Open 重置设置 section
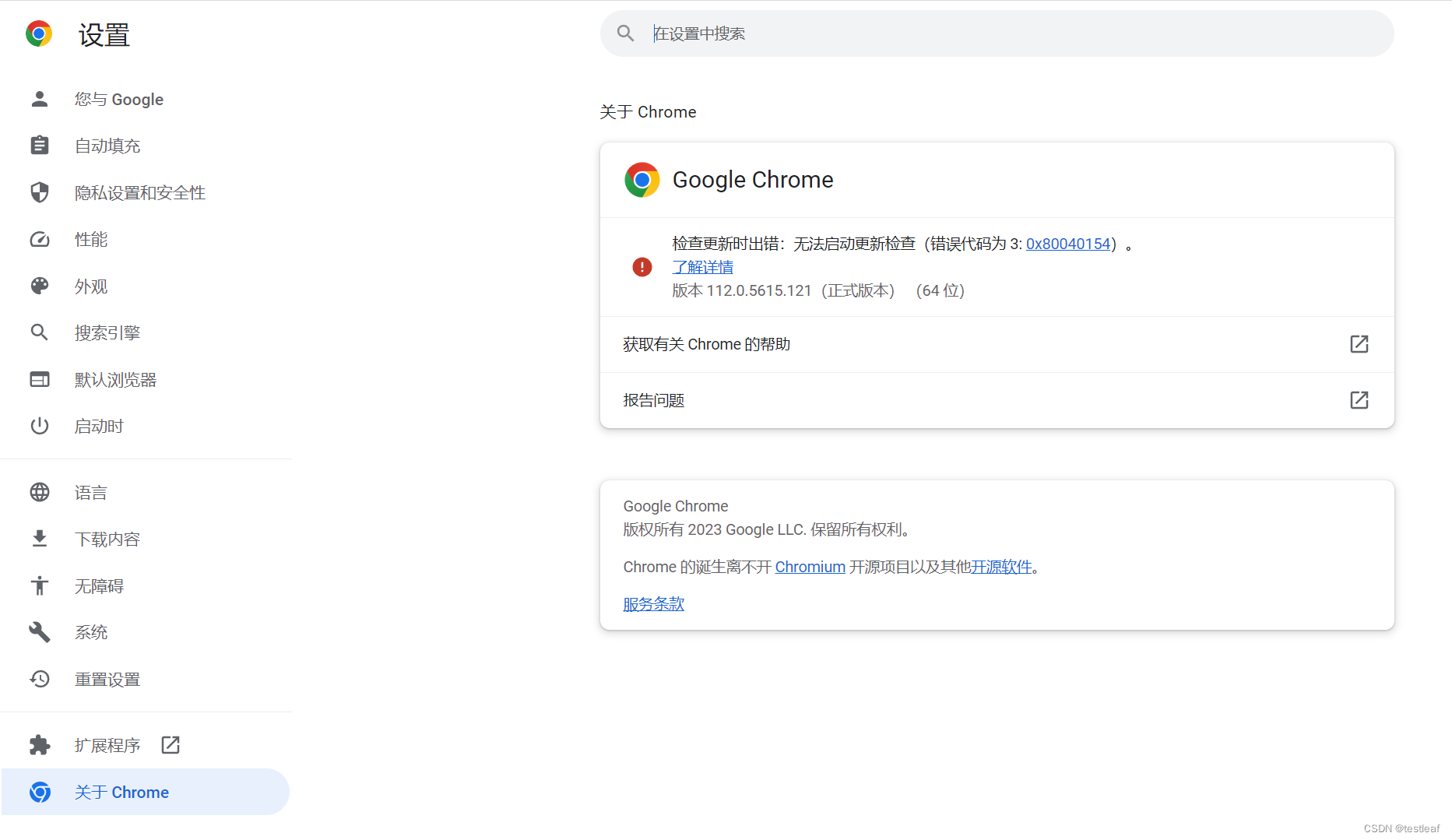 [x=146, y=679]
